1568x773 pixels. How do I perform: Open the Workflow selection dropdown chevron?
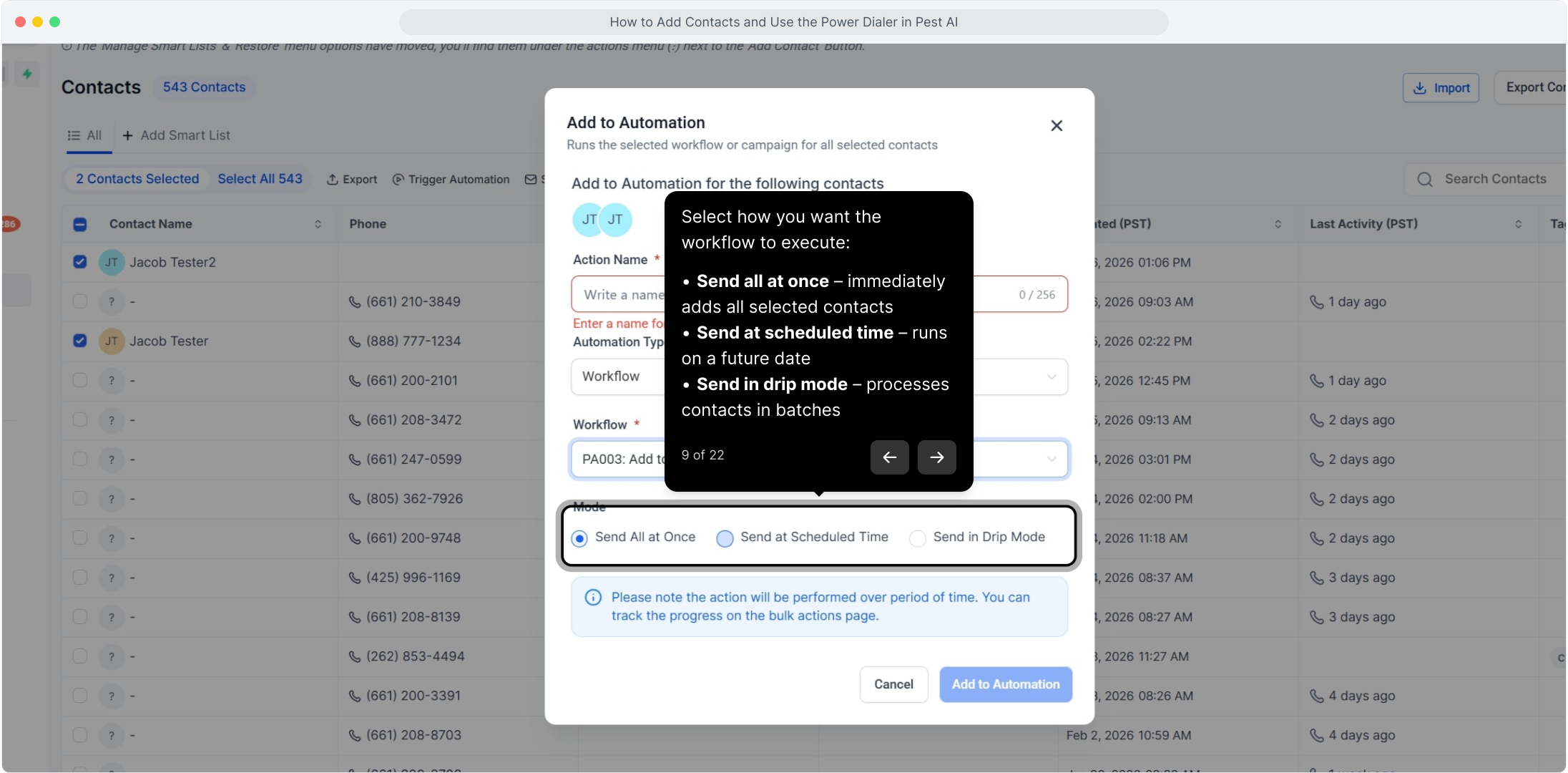point(1051,460)
